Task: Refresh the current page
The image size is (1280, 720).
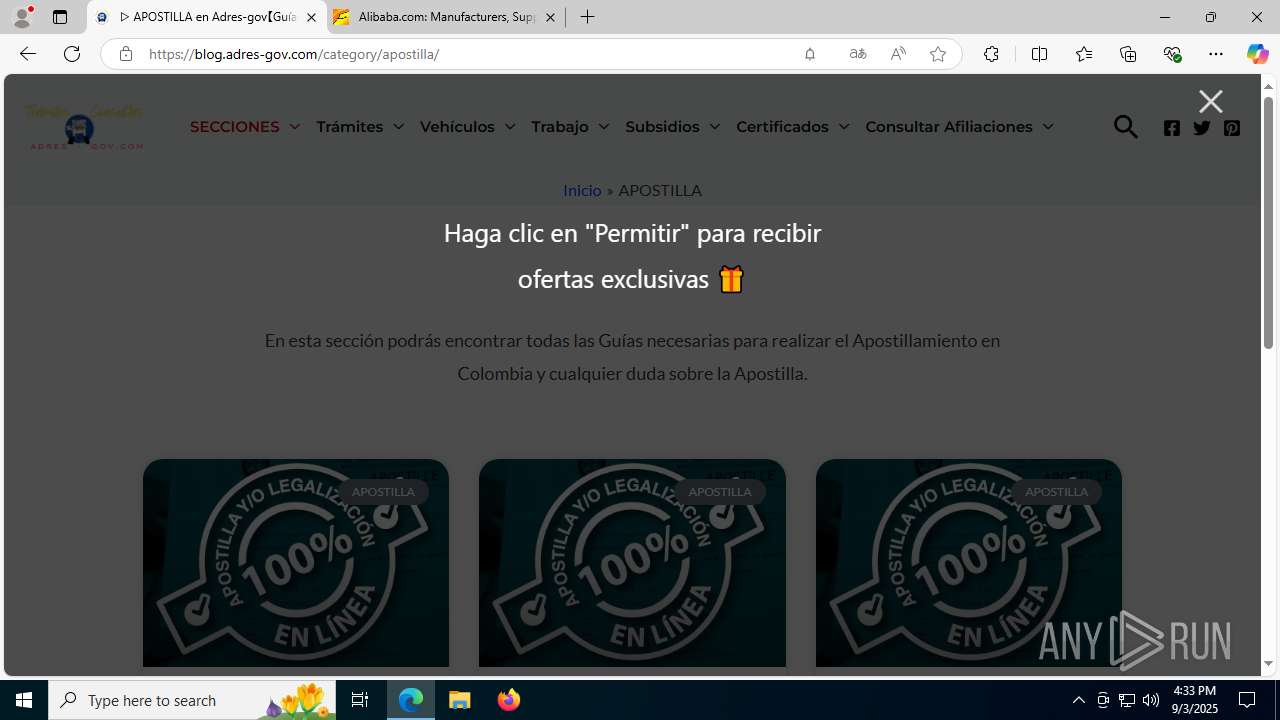Action: pos(72,54)
